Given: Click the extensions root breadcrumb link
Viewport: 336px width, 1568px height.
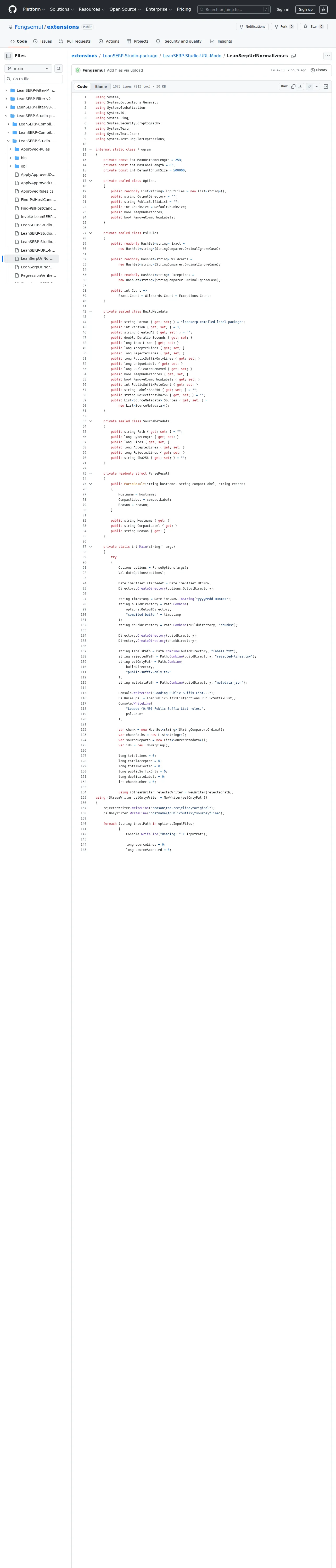Looking at the screenshot, I should coord(84,56).
